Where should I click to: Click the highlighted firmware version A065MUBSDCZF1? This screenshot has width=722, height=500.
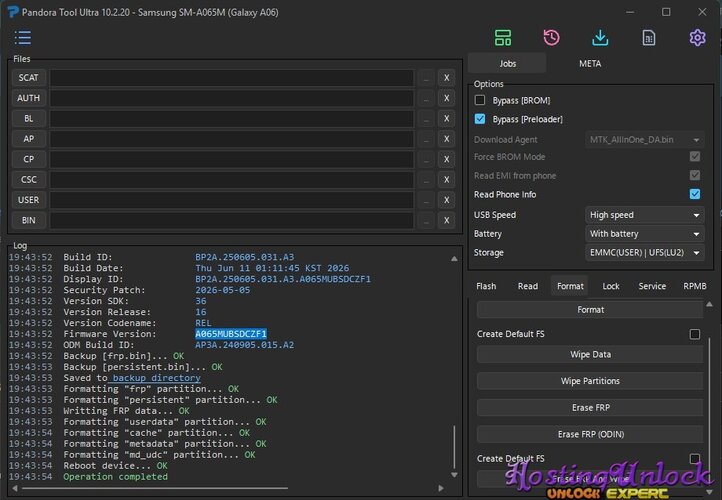coord(231,334)
